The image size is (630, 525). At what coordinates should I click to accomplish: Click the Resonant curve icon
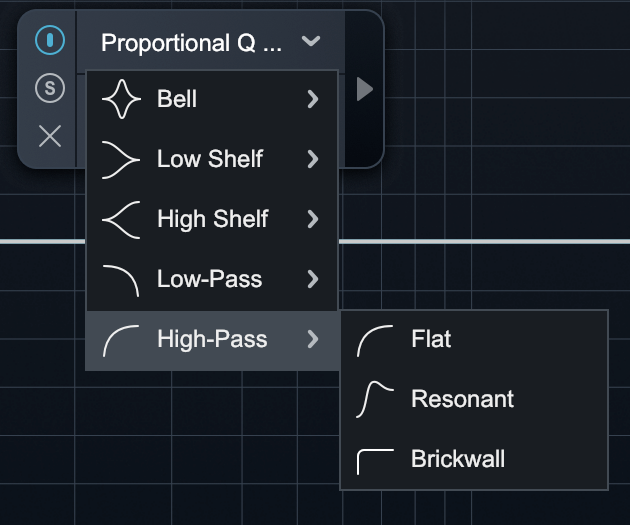tap(375, 399)
